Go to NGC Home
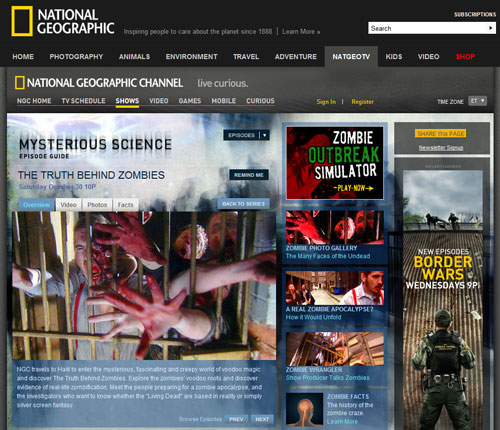 coord(34,101)
